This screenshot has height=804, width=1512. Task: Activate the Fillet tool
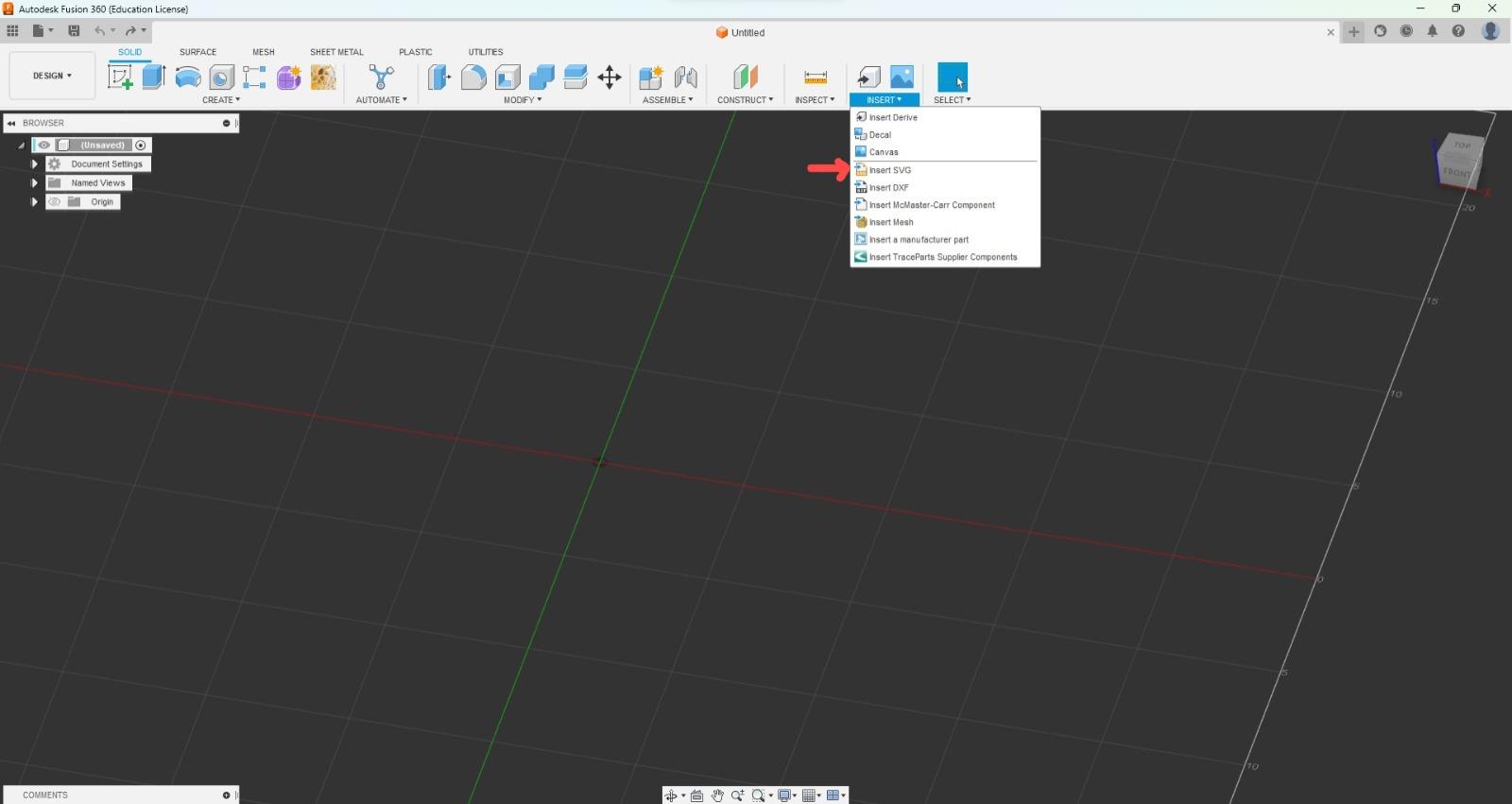tap(473, 77)
